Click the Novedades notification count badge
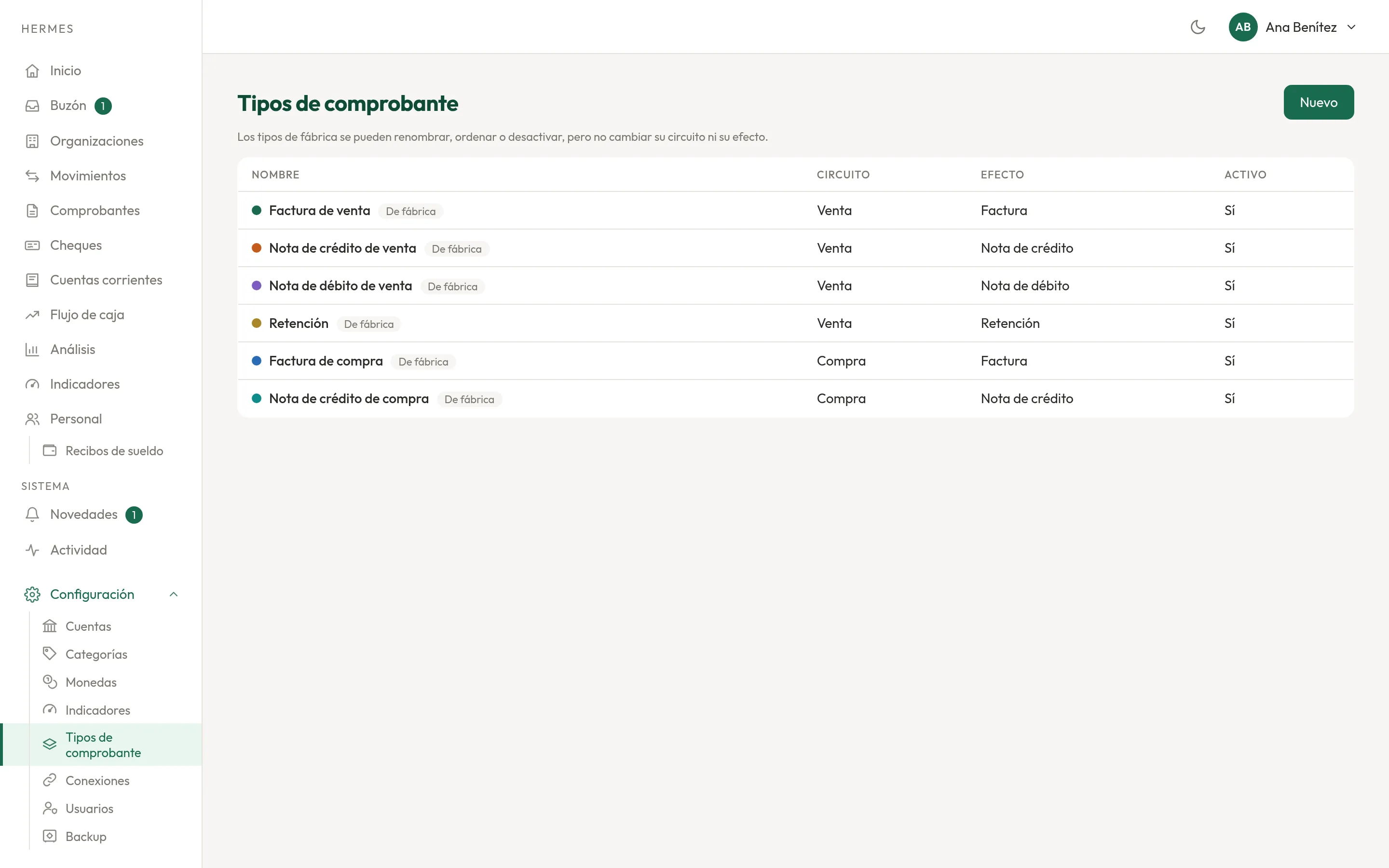 point(134,515)
